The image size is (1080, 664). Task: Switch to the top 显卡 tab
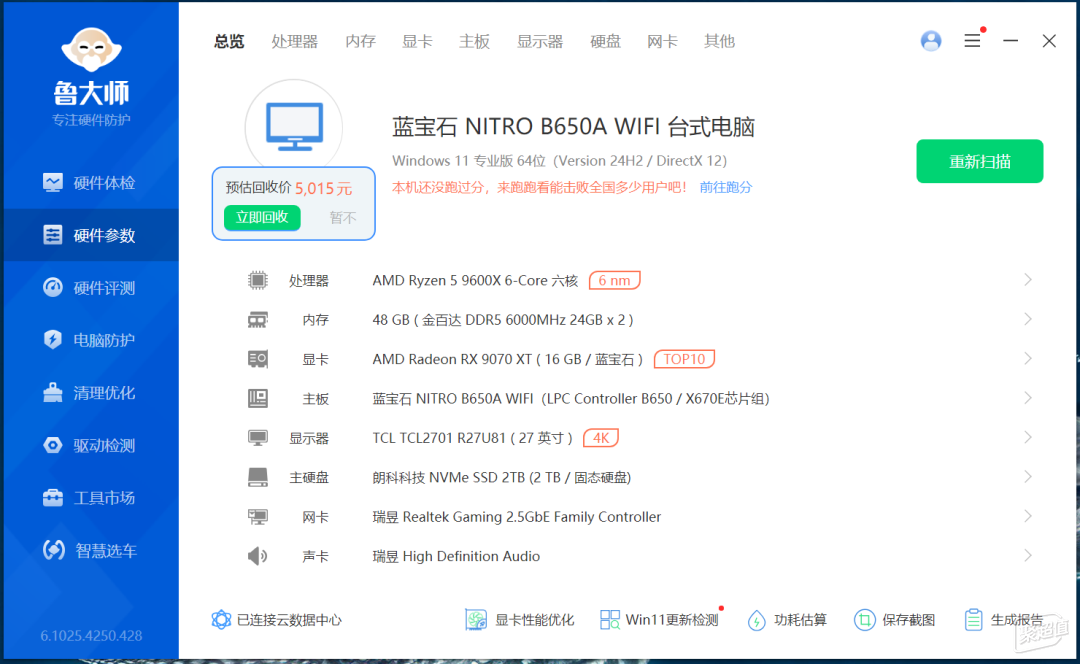[x=417, y=41]
